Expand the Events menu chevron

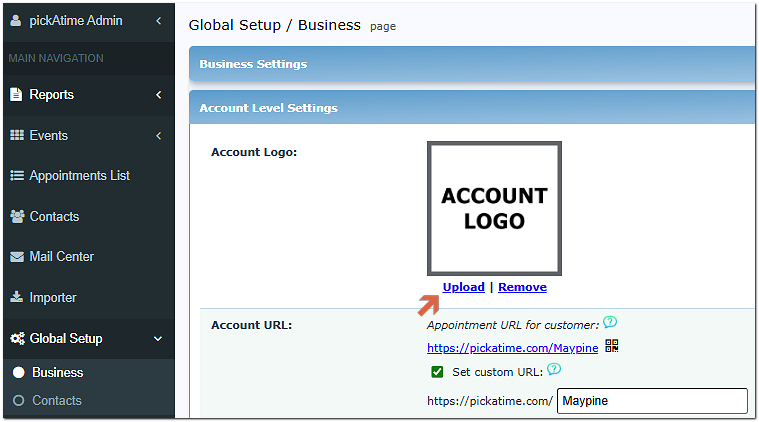[x=158, y=135]
